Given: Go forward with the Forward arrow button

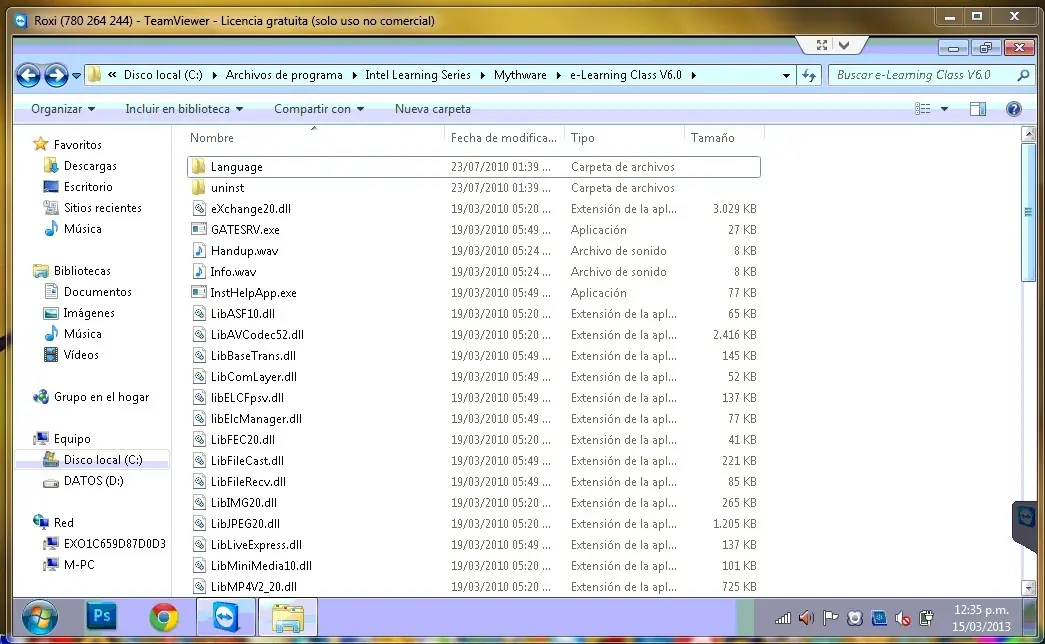Looking at the screenshot, I should 56,75.
